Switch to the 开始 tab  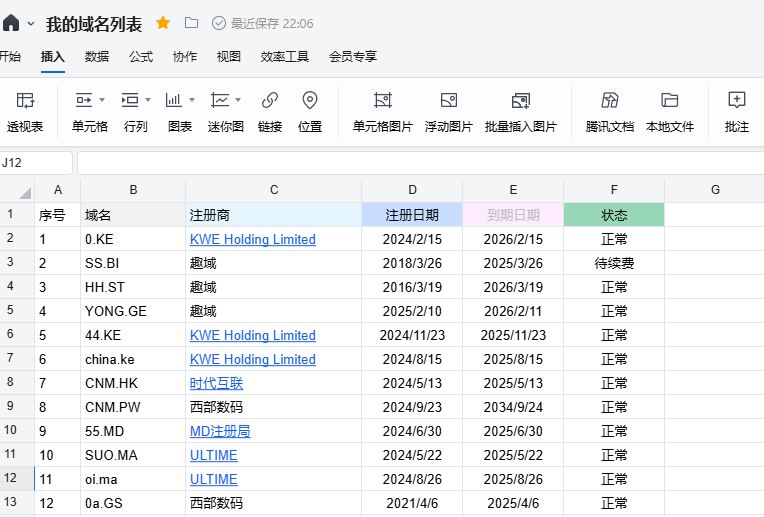[x=10, y=57]
